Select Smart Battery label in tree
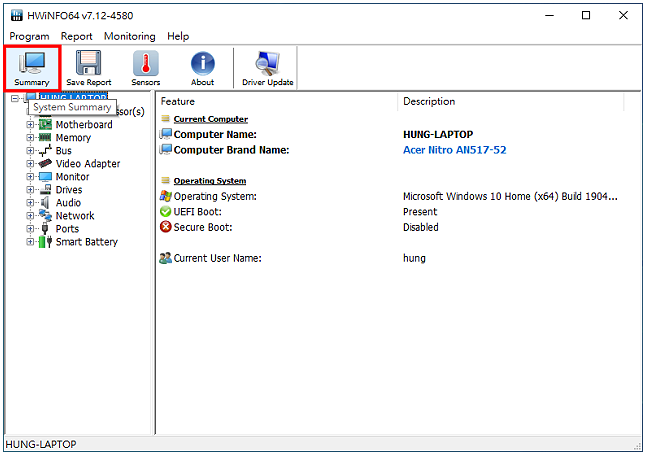Viewport: 647px width, 456px height. tap(87, 242)
